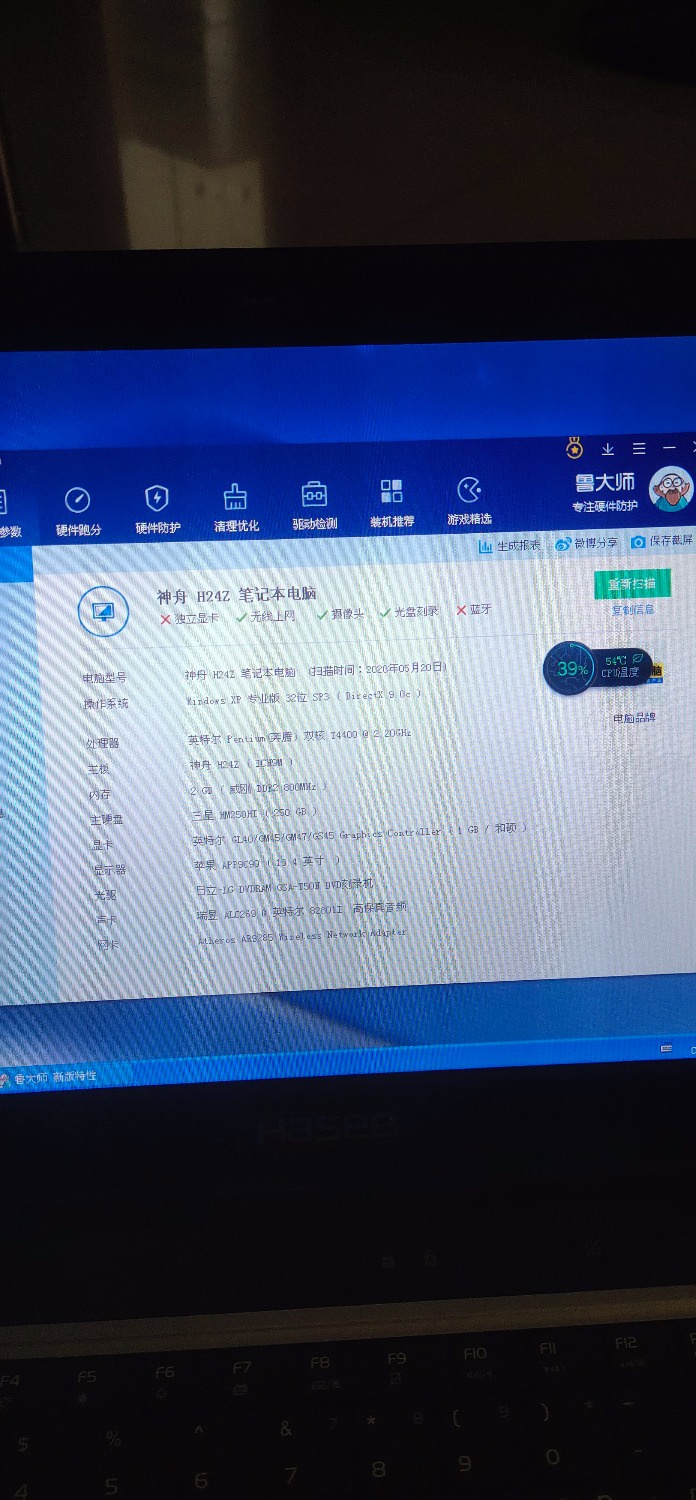Screen dimensions: 696x1500
Task: Click the 2 GB DDR2 800MHz memory value
Action: (x=259, y=788)
